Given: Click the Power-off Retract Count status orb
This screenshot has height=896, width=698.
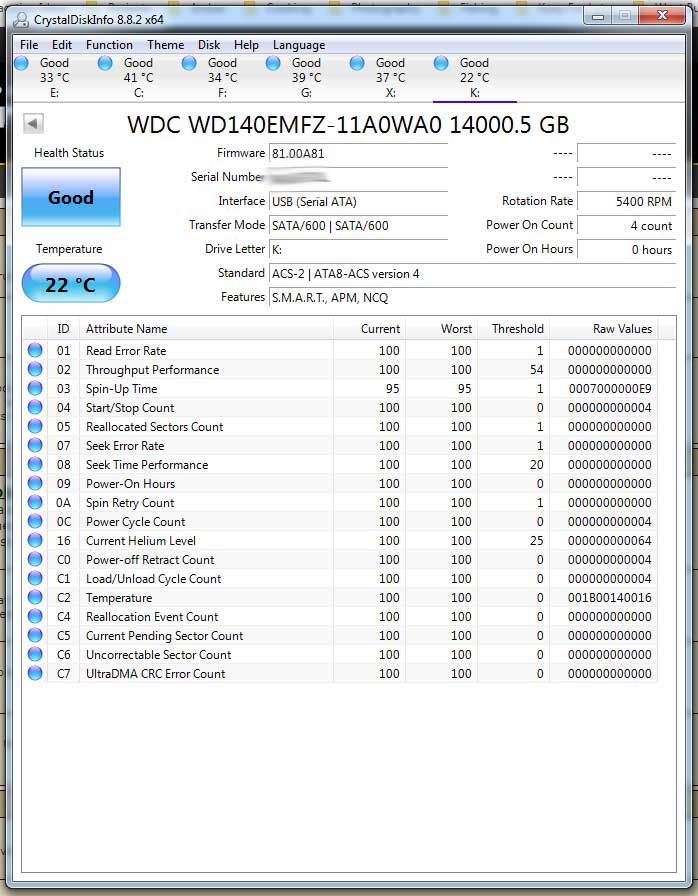Looking at the screenshot, I should pyautogui.click(x=35, y=559).
